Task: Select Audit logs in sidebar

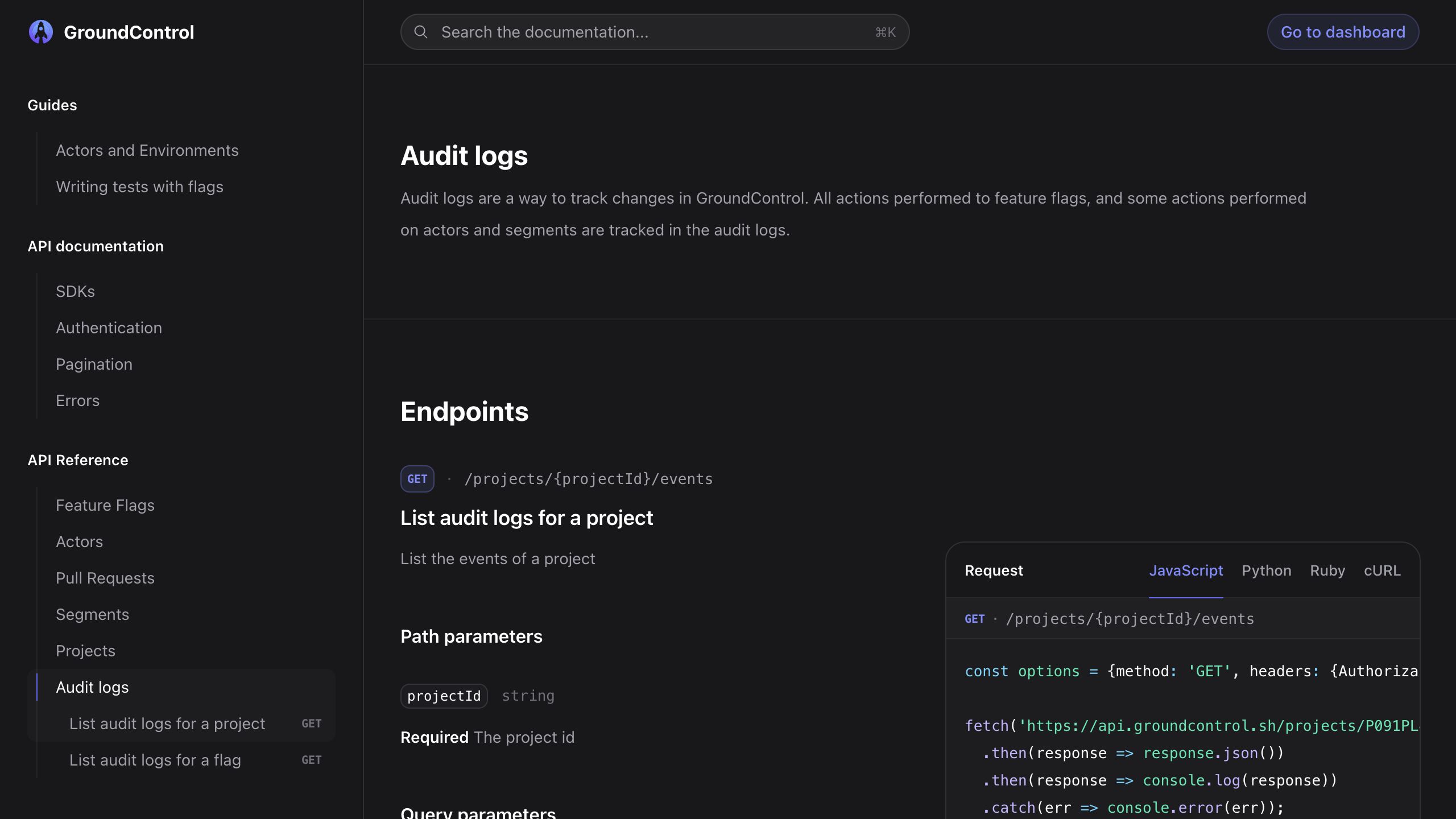Action: (x=92, y=687)
